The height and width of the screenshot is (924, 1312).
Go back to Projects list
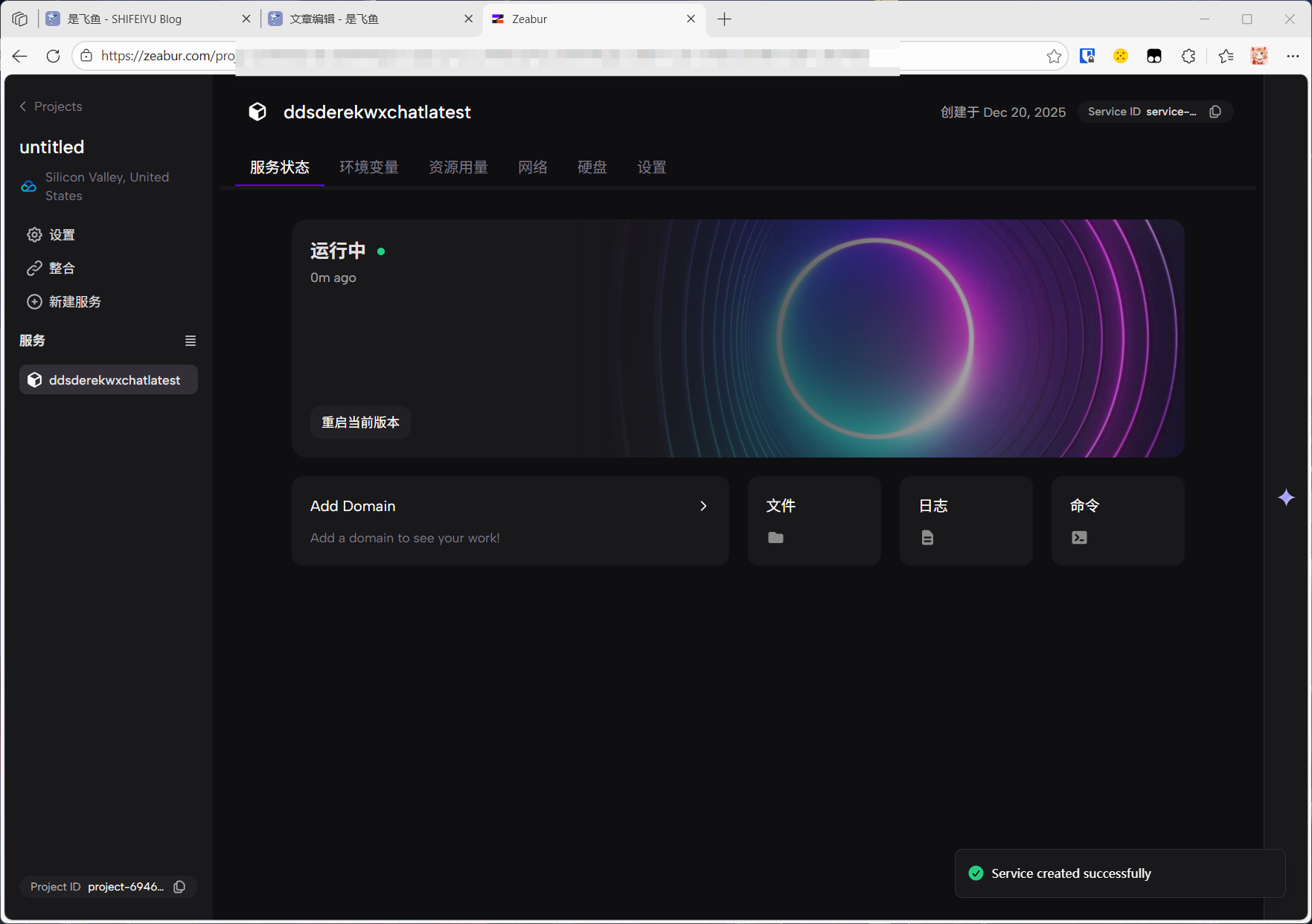point(51,106)
